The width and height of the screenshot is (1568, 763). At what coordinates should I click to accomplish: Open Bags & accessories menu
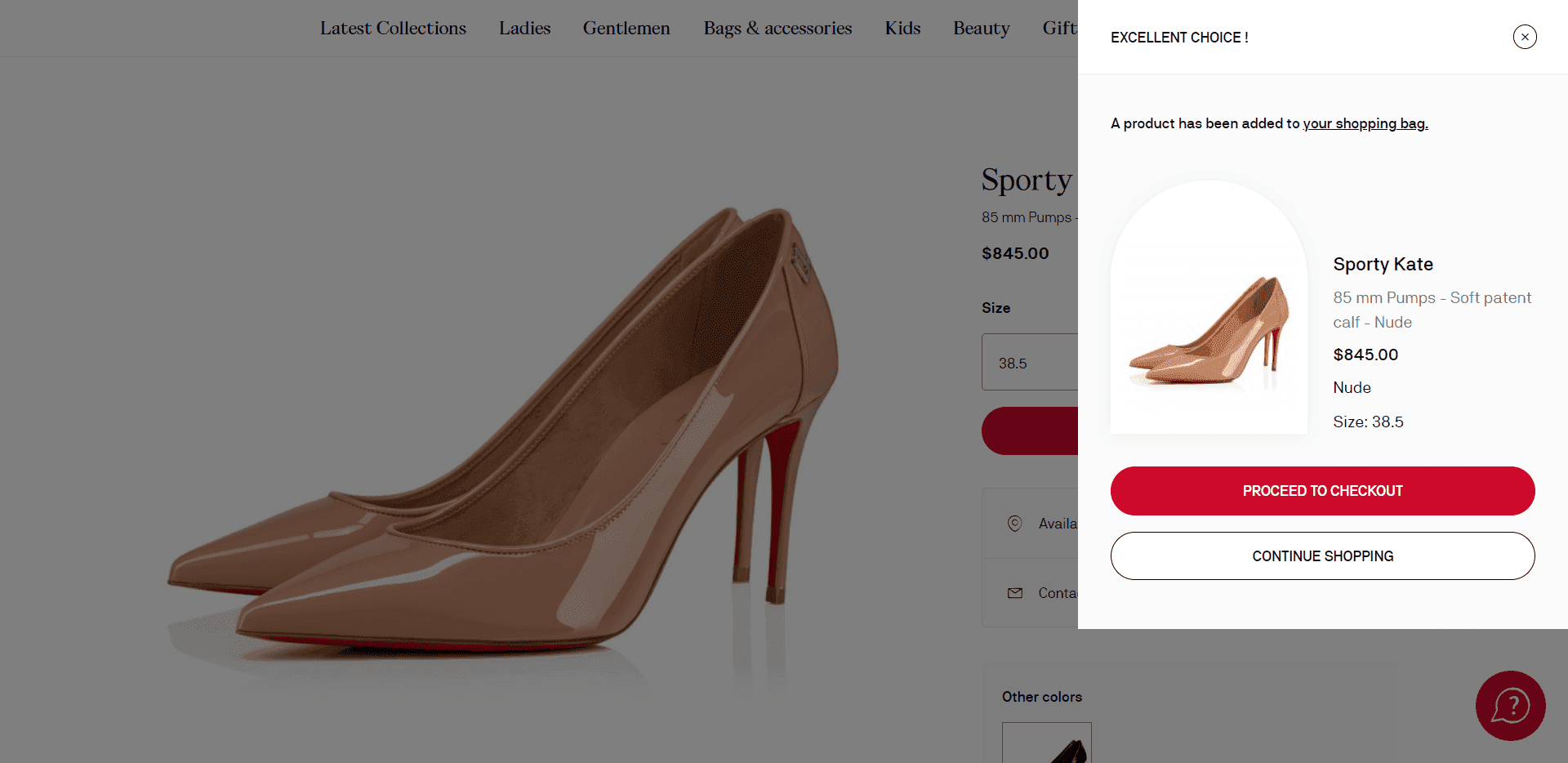(777, 29)
